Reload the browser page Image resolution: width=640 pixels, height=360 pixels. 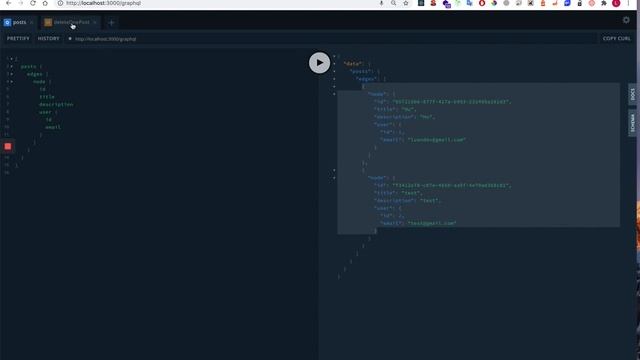pyautogui.click(x=33, y=3)
